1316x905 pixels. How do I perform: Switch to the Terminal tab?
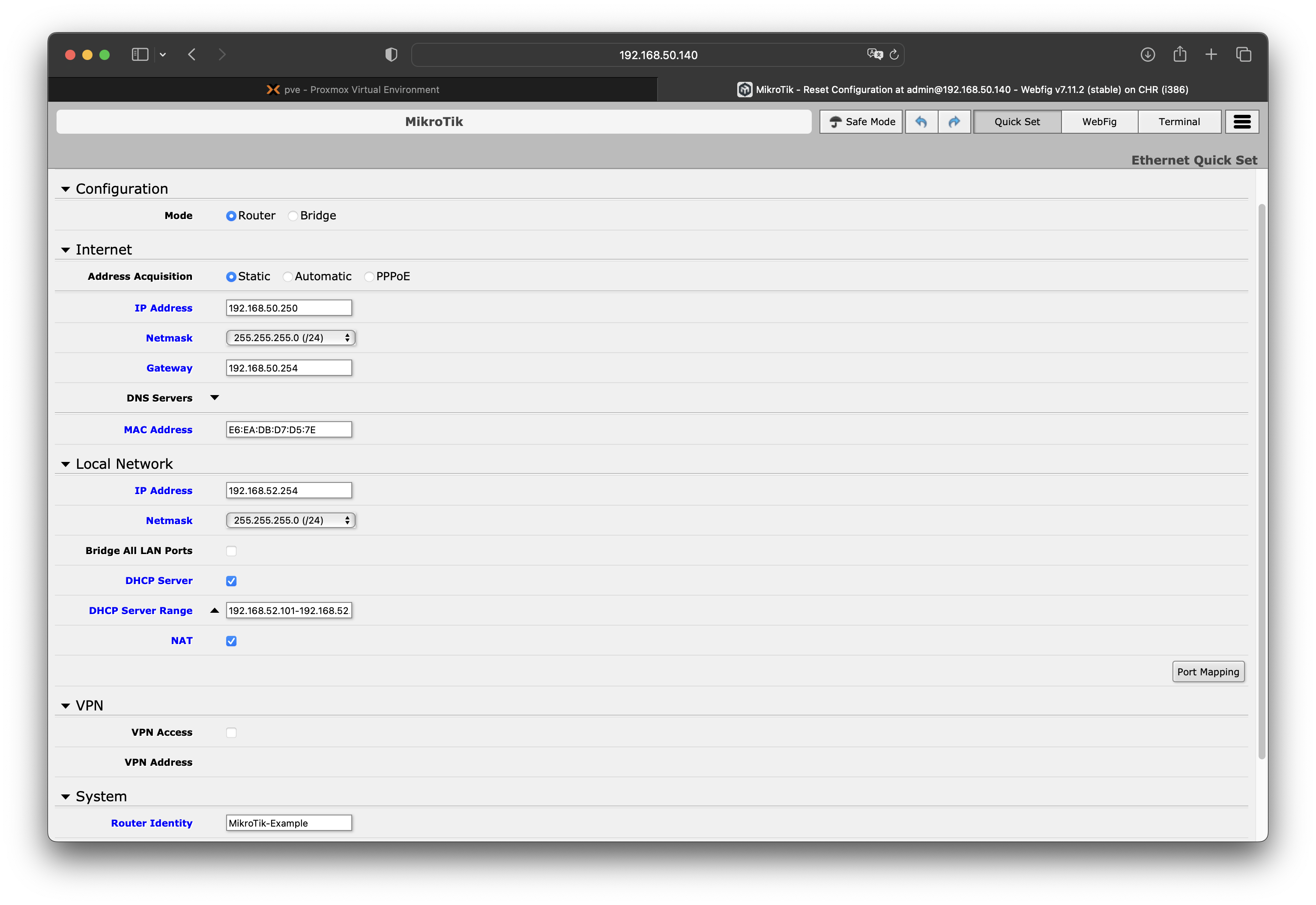tap(1179, 121)
